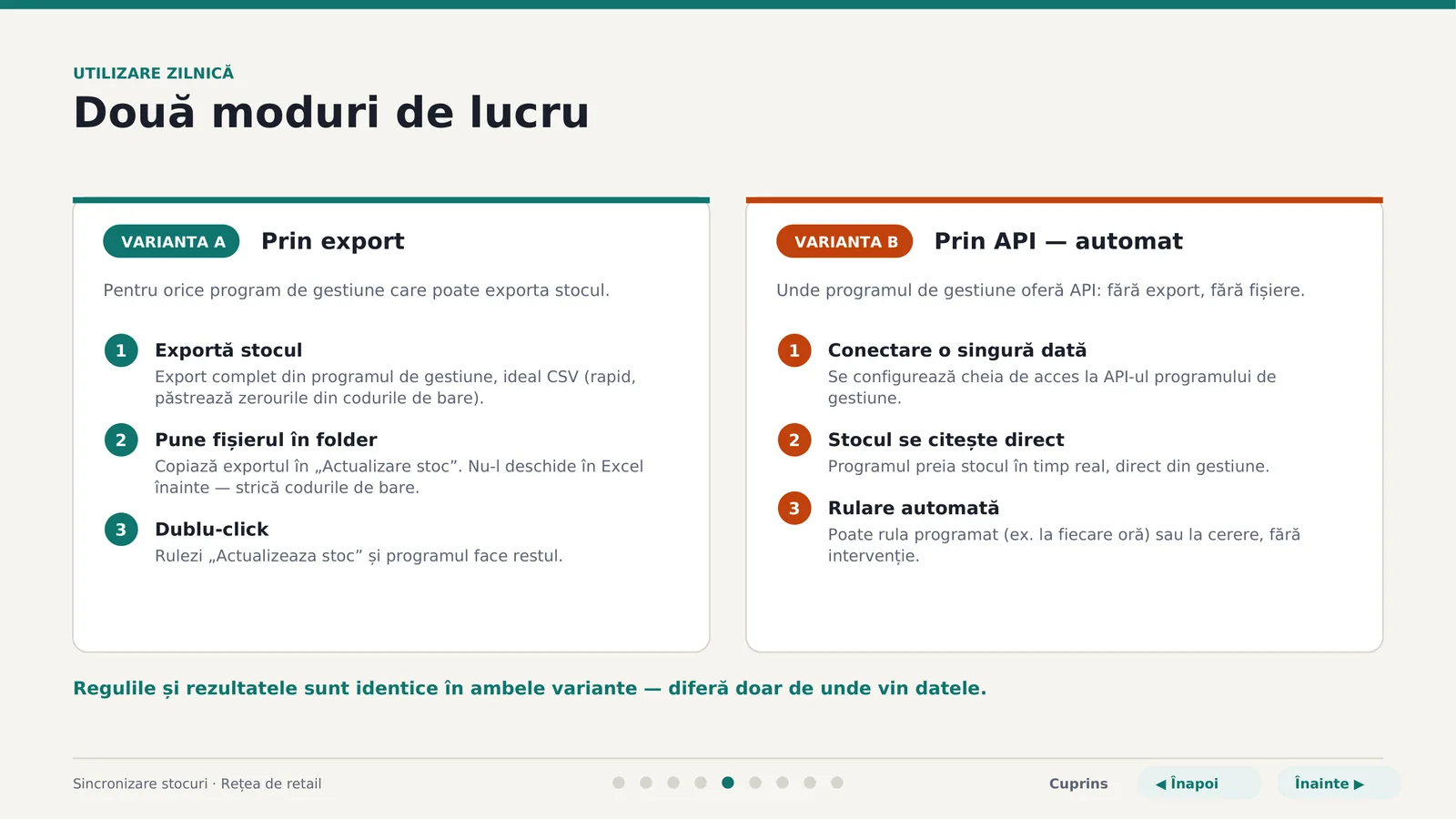Click the number 3 circle beside "Dublu-click"

121,530
